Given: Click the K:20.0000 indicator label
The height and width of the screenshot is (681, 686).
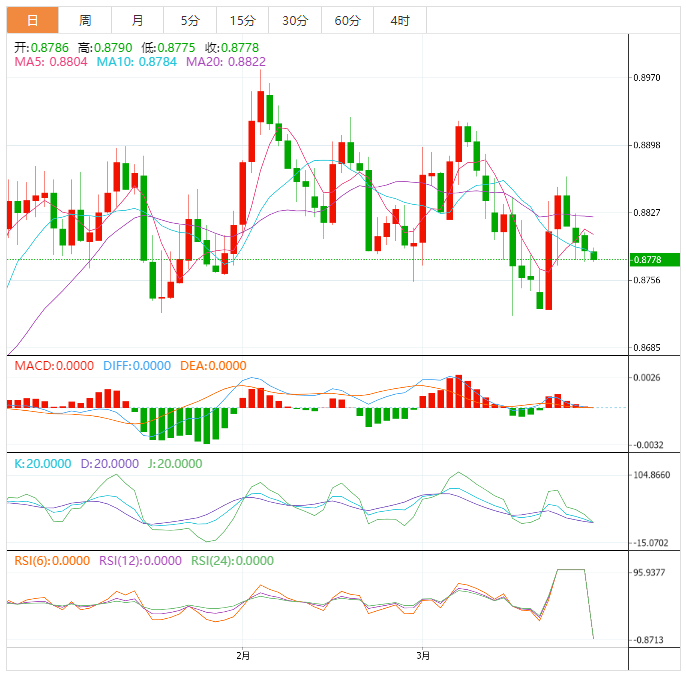Looking at the screenshot, I should tap(42, 464).
